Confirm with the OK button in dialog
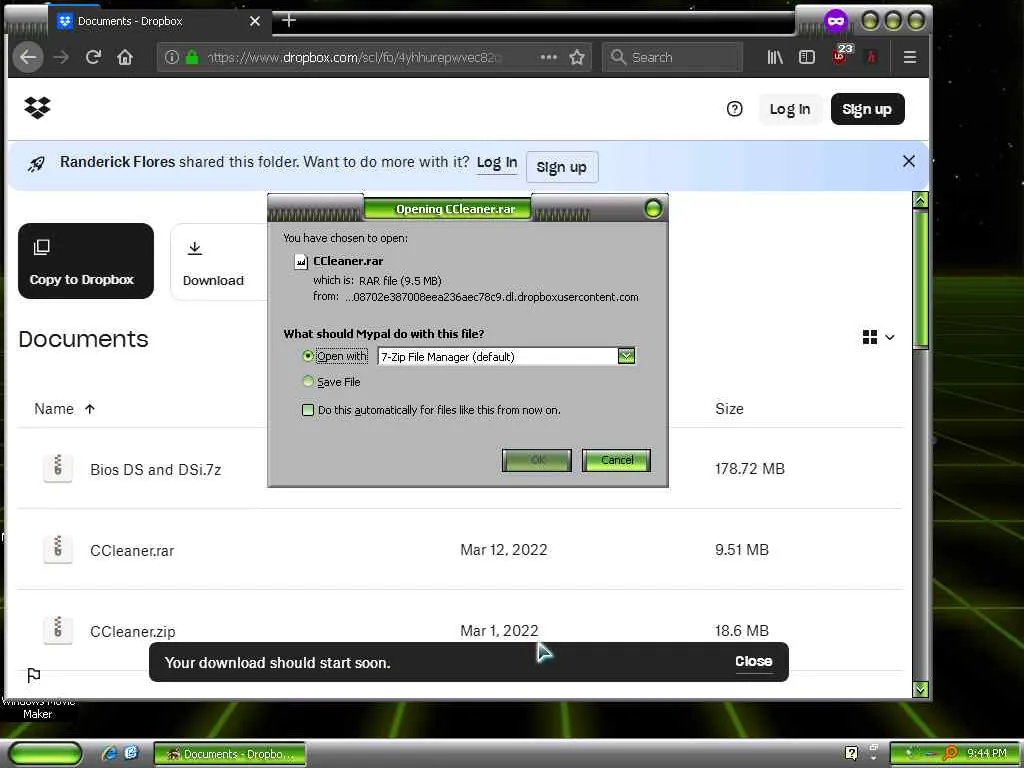 [537, 460]
